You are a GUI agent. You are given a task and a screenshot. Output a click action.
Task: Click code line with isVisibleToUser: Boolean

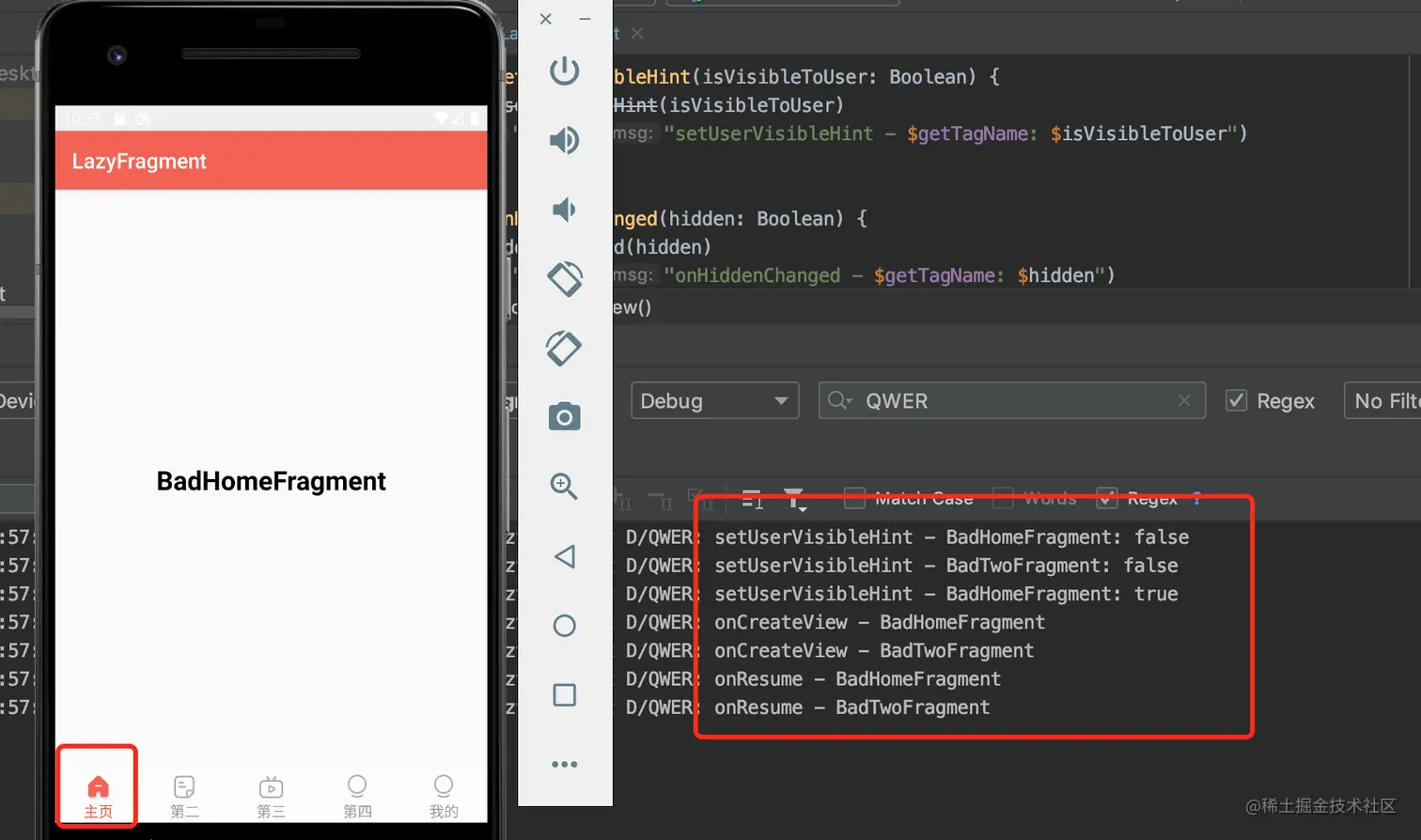point(806,77)
